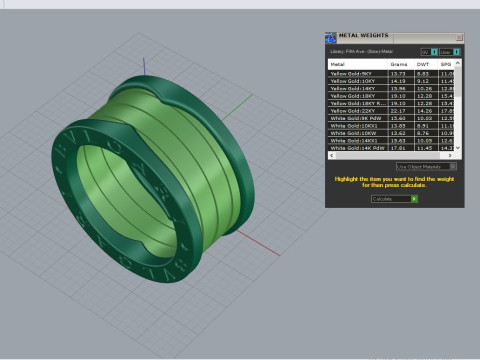Click the Library: Fifth Ave metal label
The width and height of the screenshot is (480, 360).
pos(362,52)
